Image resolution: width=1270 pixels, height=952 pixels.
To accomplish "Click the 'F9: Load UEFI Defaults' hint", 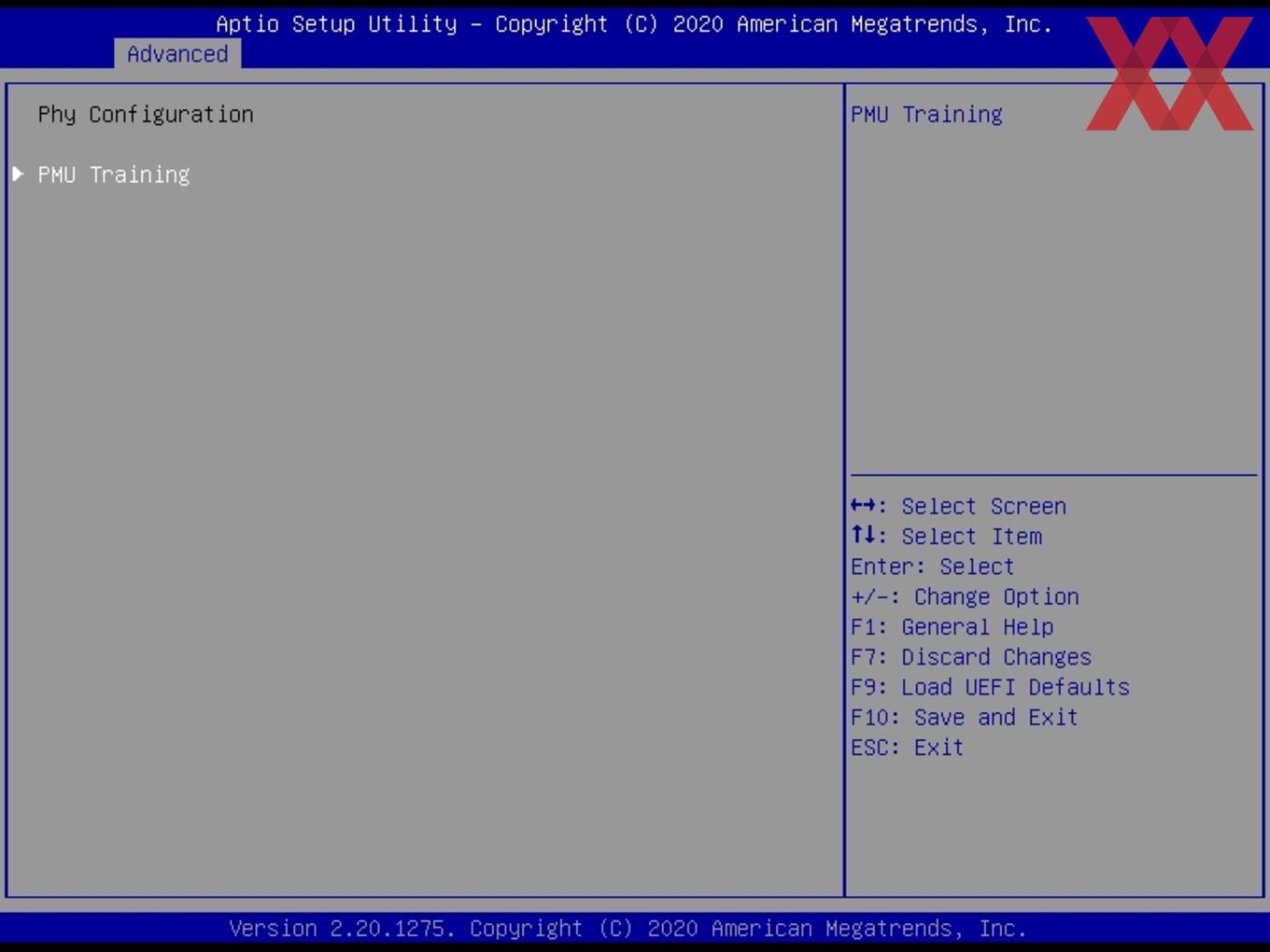I will click(x=990, y=687).
